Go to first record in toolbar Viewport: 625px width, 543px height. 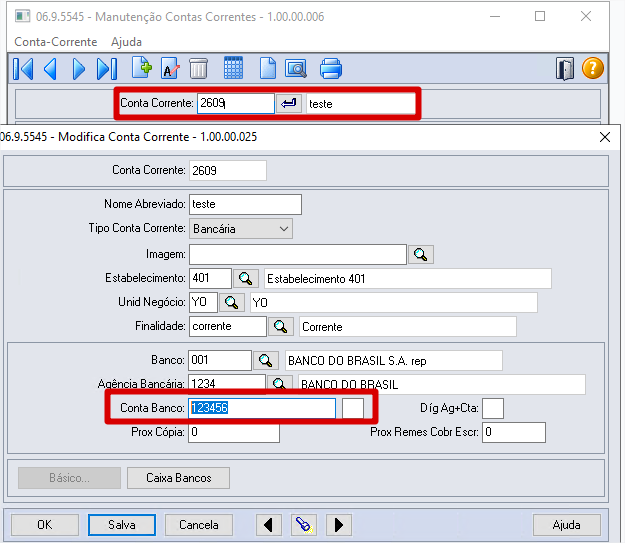tap(23, 69)
